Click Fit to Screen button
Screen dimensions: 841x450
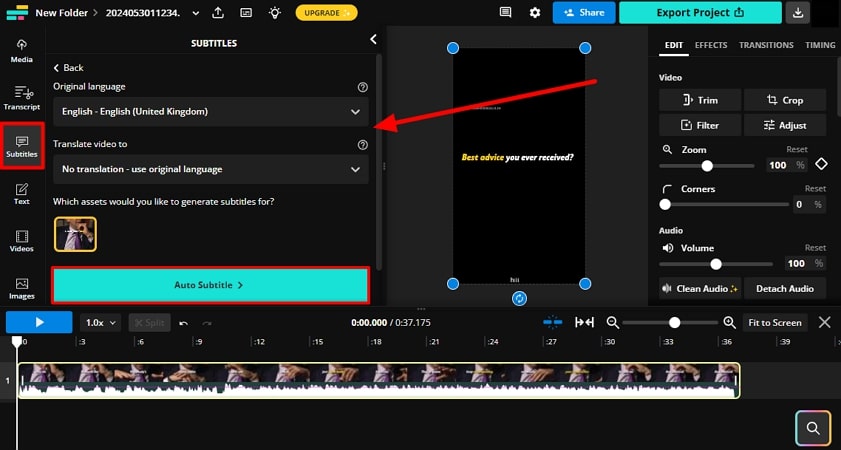click(775, 322)
